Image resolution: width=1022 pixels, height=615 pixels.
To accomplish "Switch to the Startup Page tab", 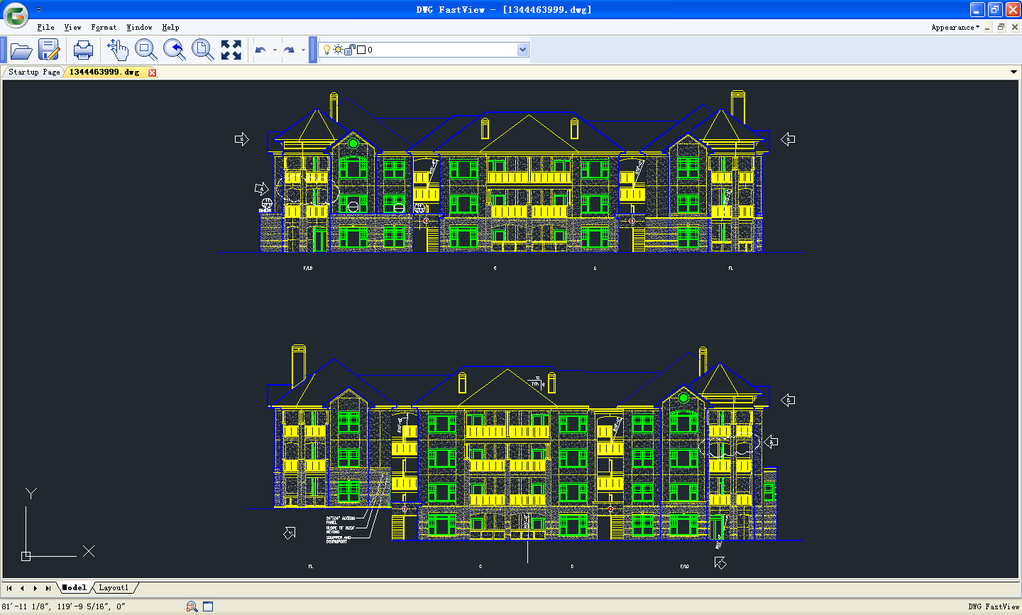I will coord(34,72).
